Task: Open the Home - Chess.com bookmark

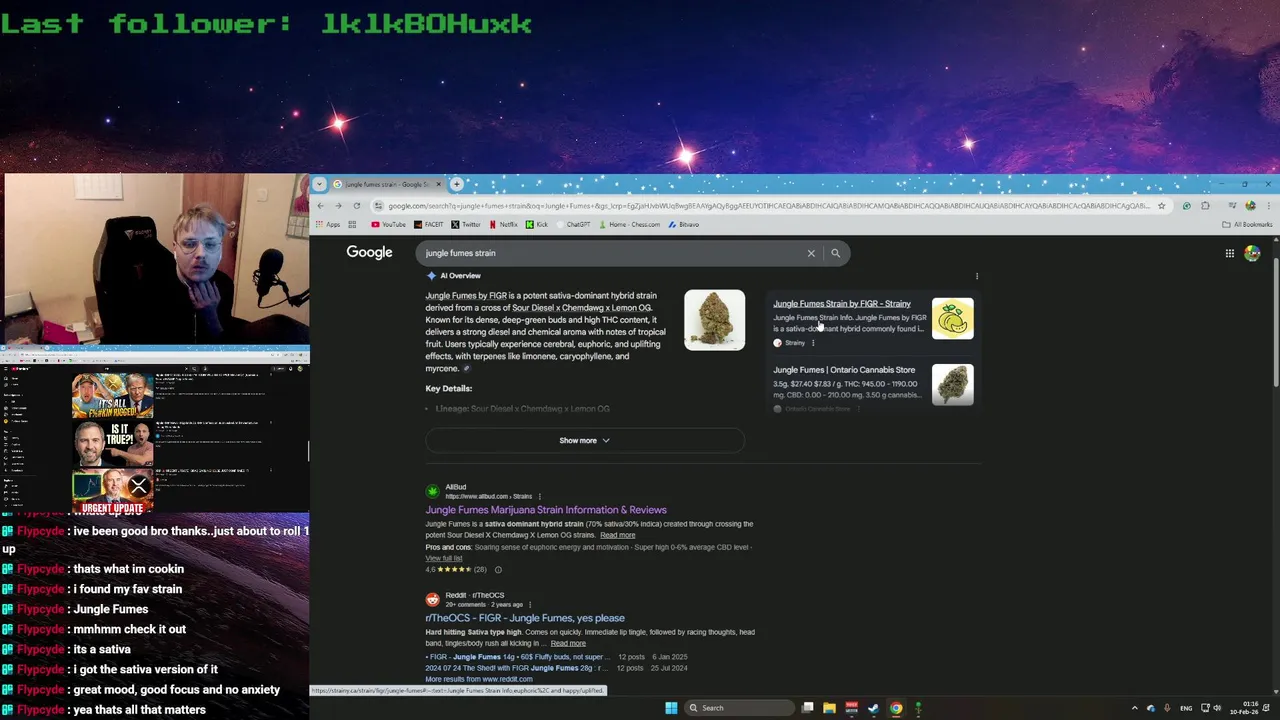Action: click(628, 224)
